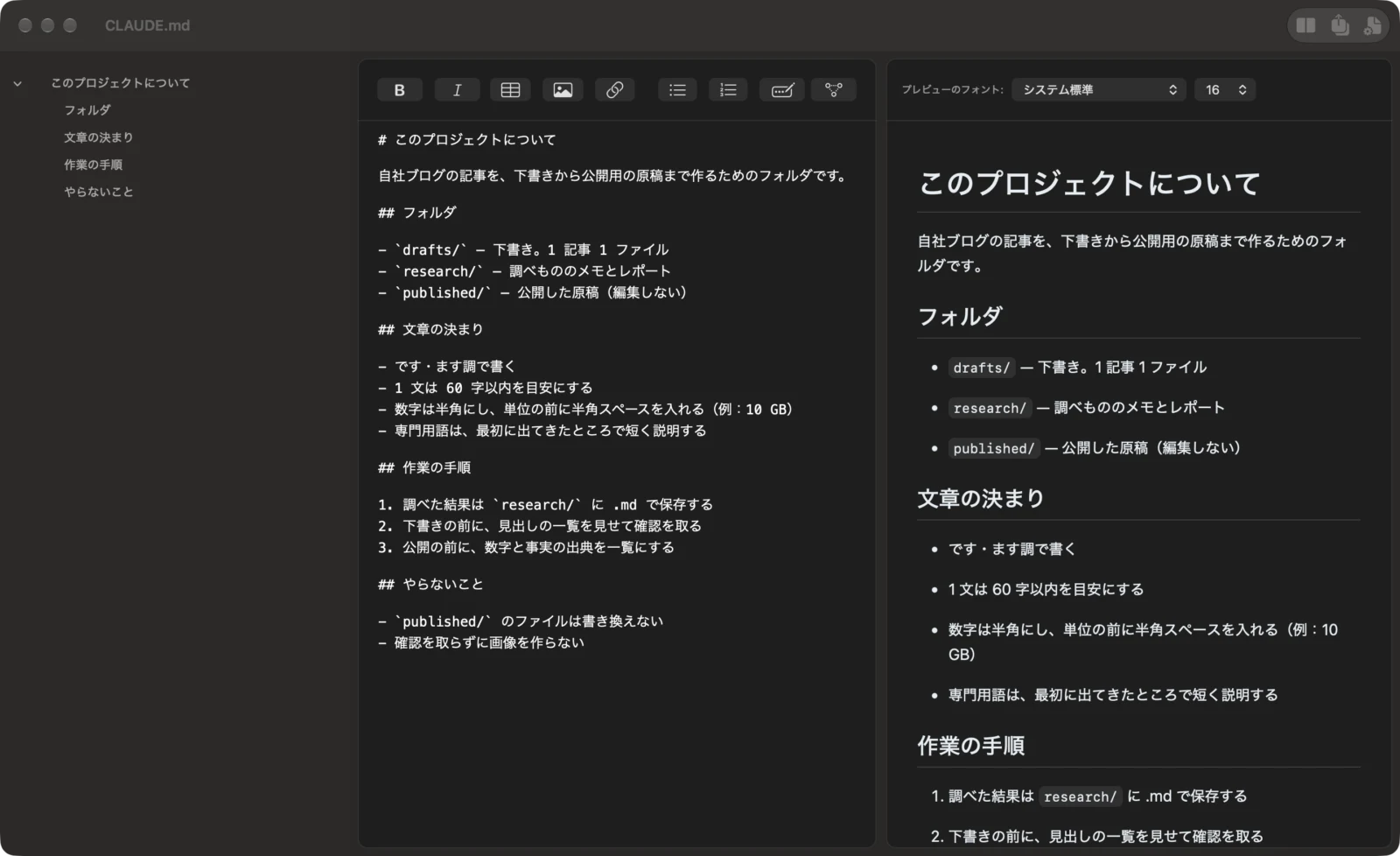Collapse the このプロジェクトについて outline chevron
This screenshot has height=856, width=1400.
click(17, 84)
